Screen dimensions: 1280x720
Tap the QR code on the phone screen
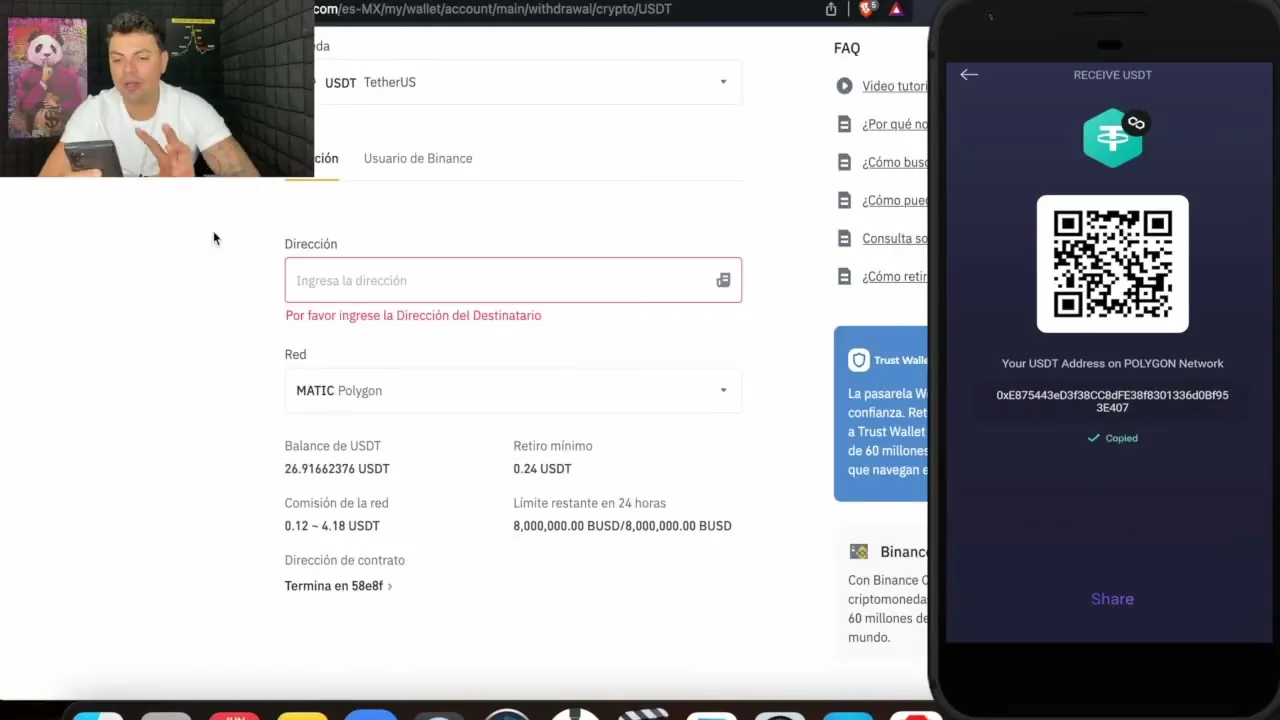coord(1113,264)
